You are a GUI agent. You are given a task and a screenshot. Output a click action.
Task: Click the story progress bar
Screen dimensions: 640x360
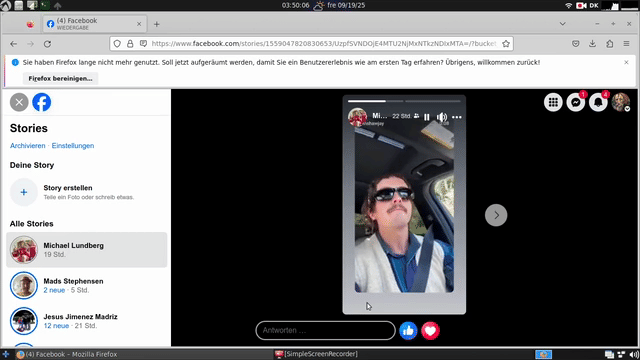coord(404,101)
